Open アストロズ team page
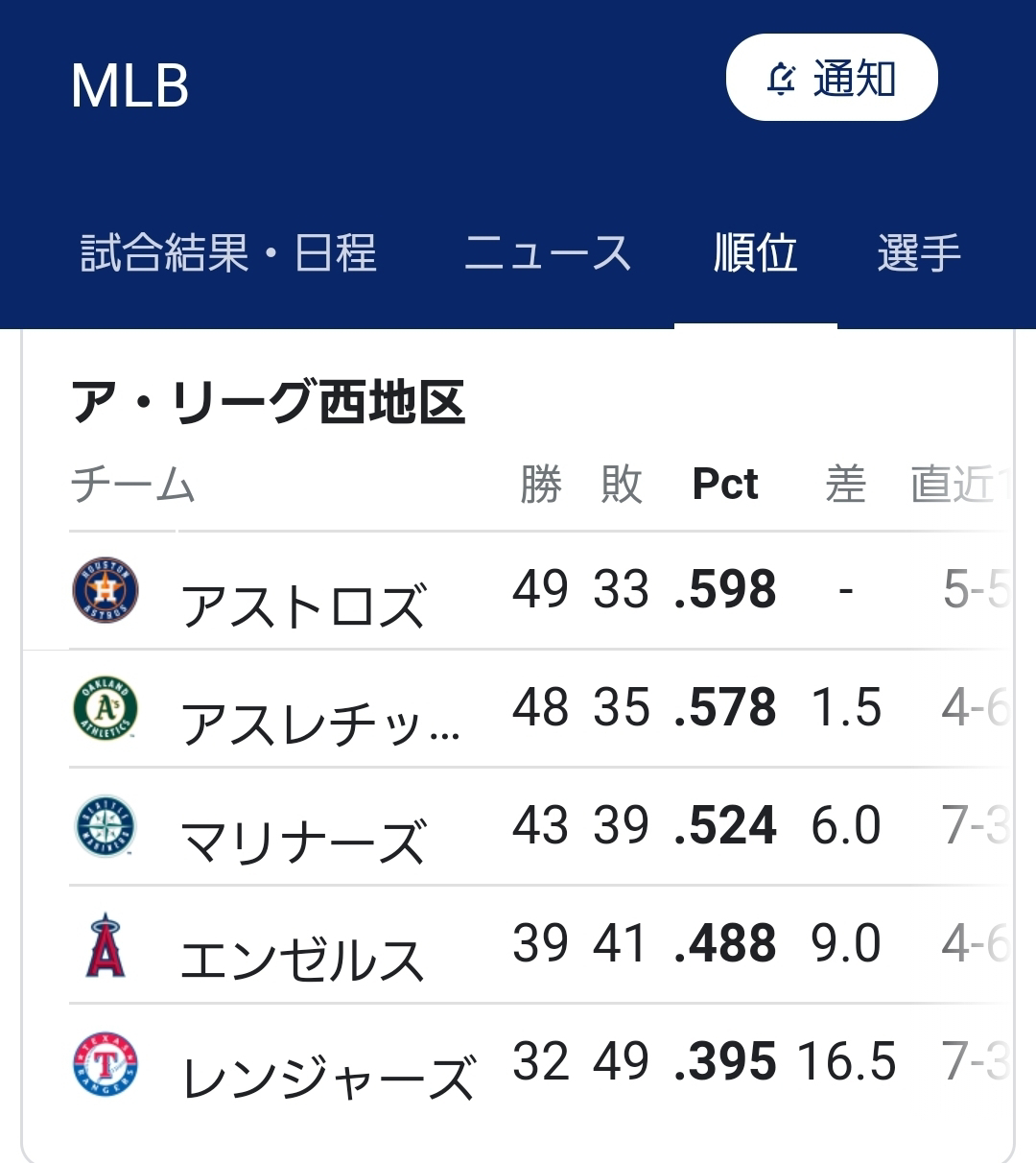This screenshot has width=1036, height=1163. pos(303,606)
